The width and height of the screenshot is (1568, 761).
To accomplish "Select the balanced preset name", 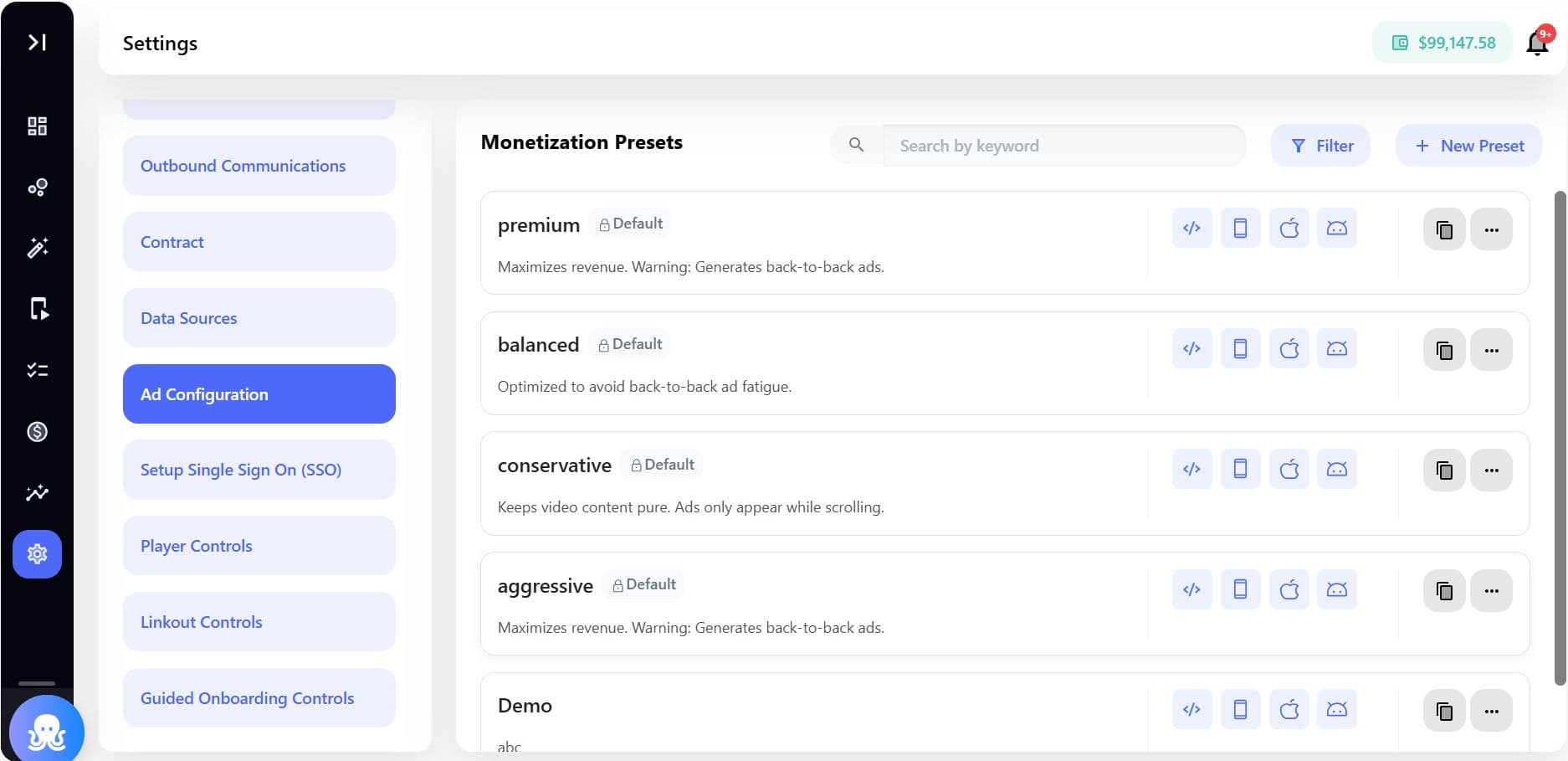I will pyautogui.click(x=538, y=345).
